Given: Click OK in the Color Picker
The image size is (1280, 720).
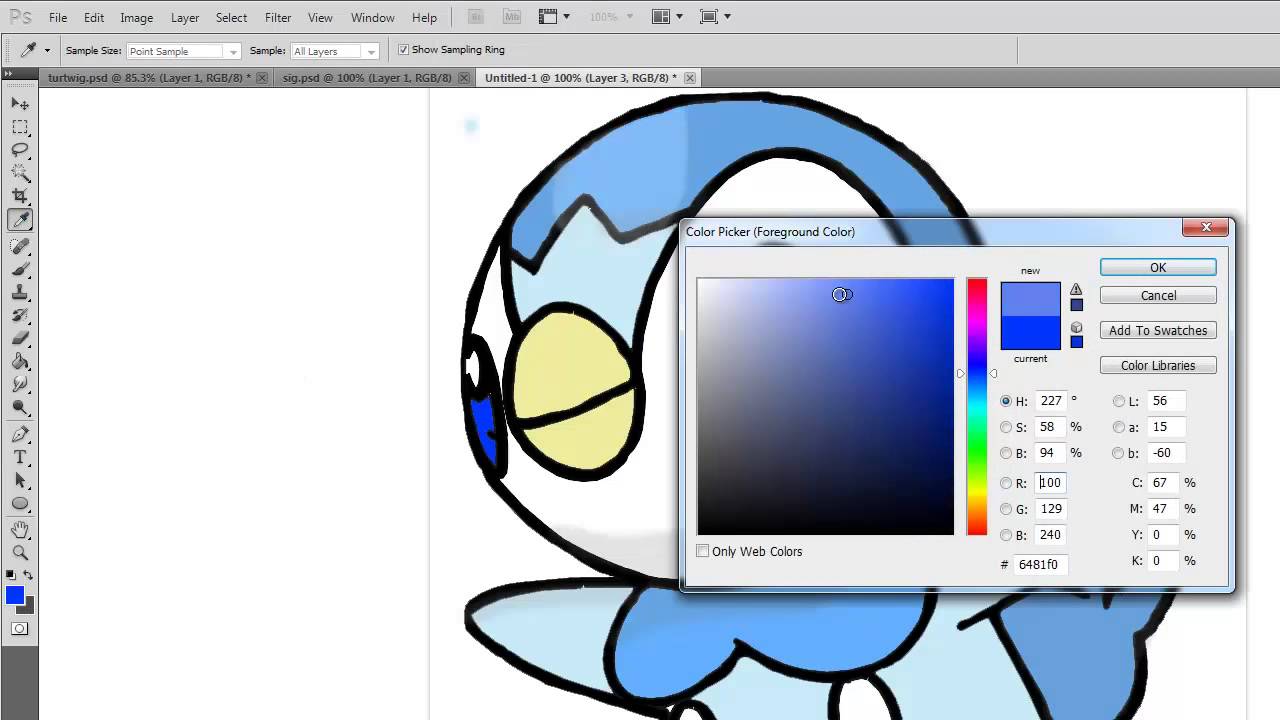Looking at the screenshot, I should [x=1158, y=267].
